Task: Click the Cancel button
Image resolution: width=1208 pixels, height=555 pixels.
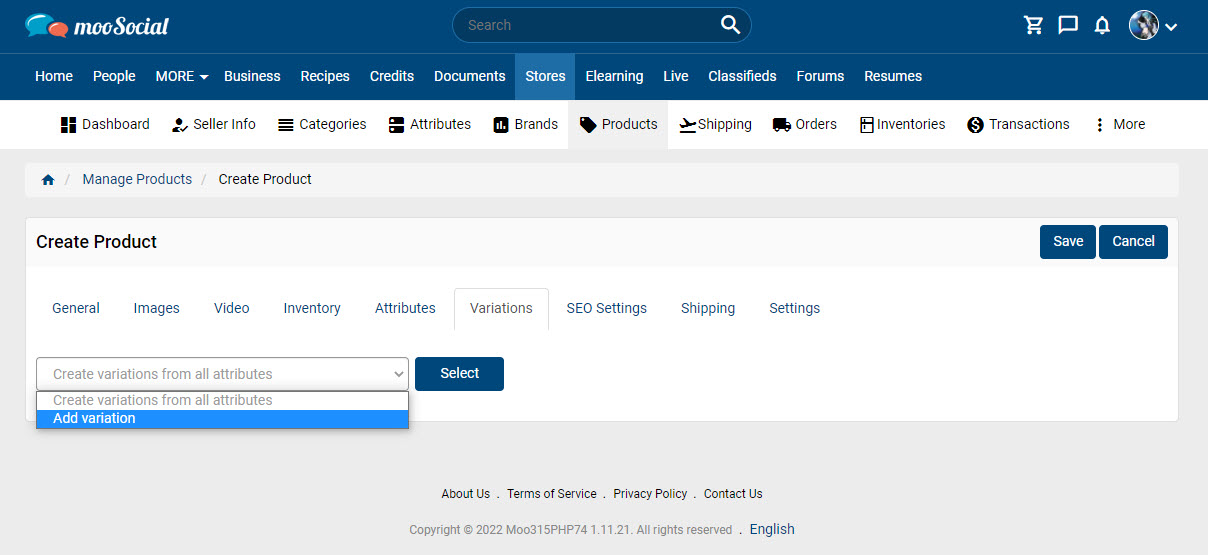Action: tap(1133, 241)
